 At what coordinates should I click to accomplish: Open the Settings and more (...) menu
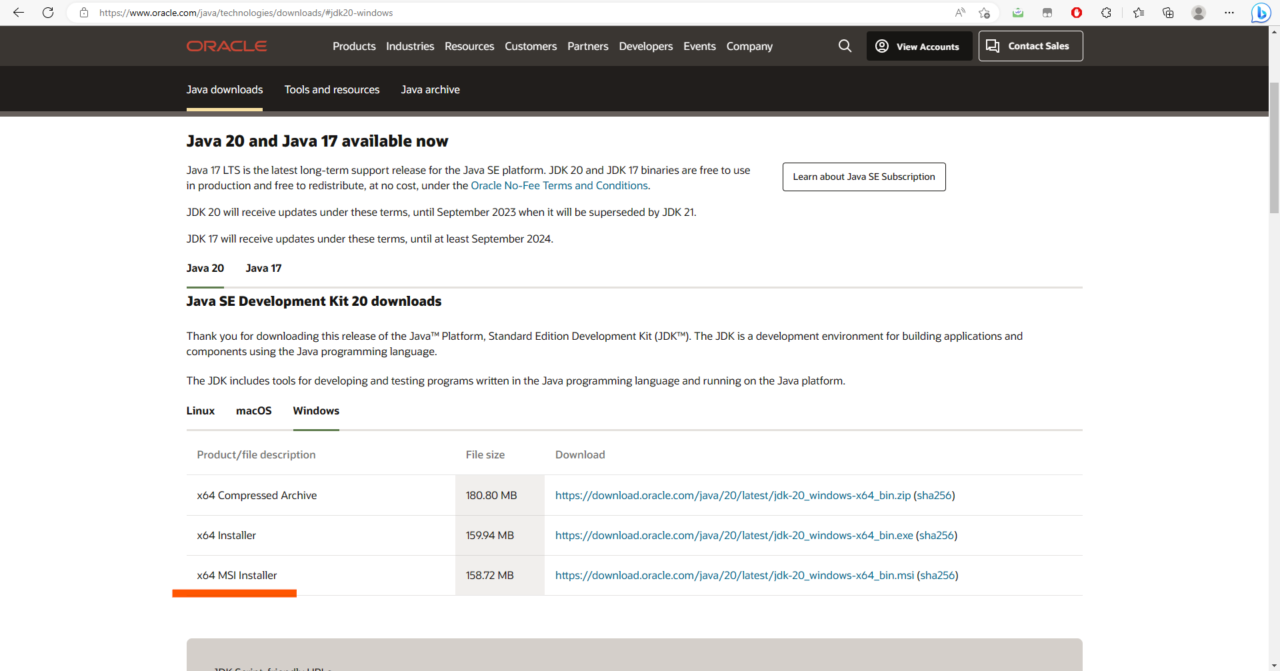click(x=1229, y=12)
